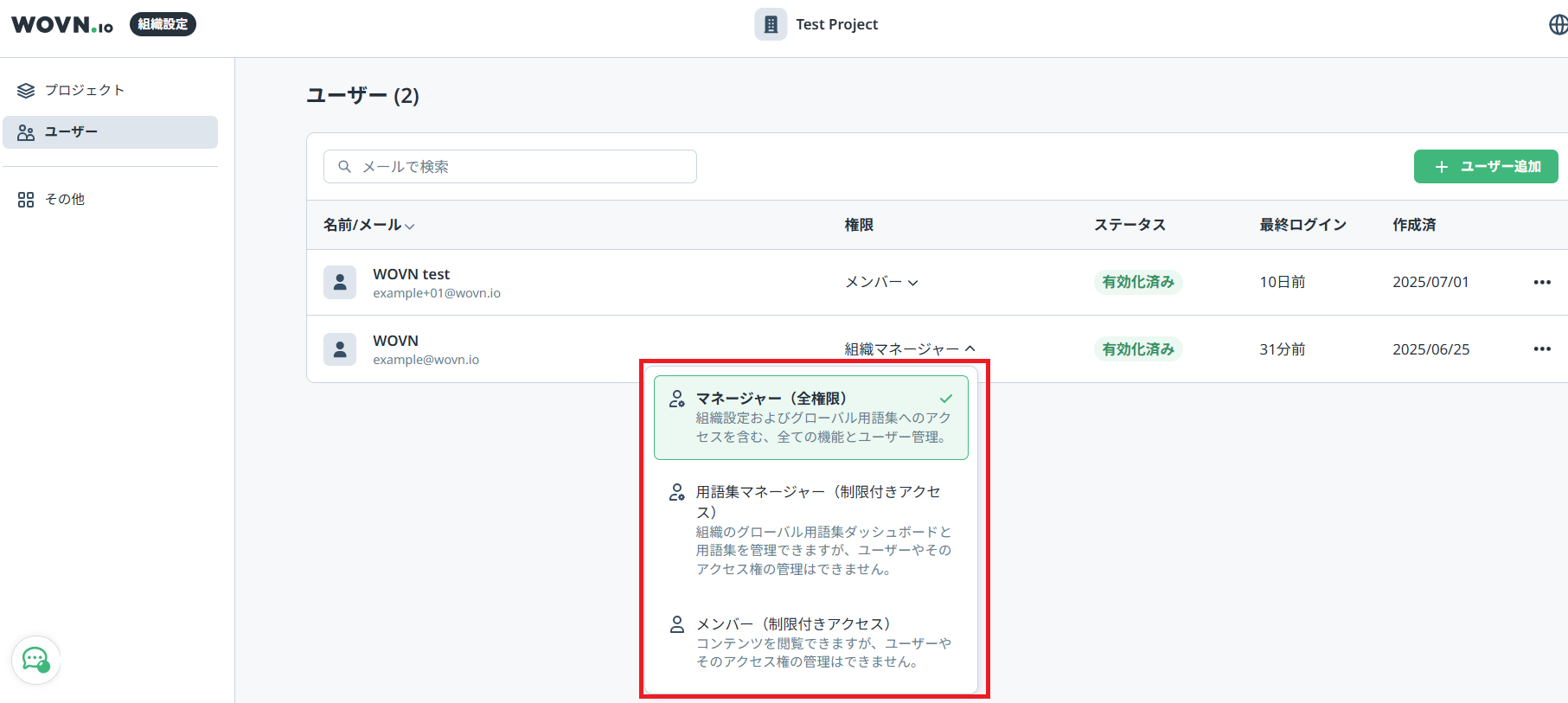
Task: Click 有効化済み badge for WOVN test
Action: [1138, 282]
